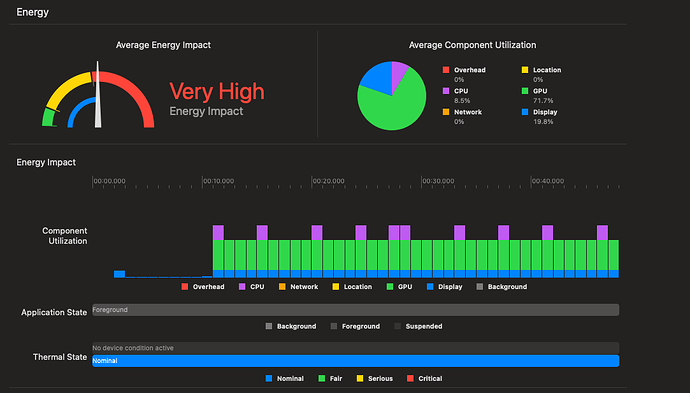
Task: Click the lone blue Display bar near 00:00
Action: [119, 274]
